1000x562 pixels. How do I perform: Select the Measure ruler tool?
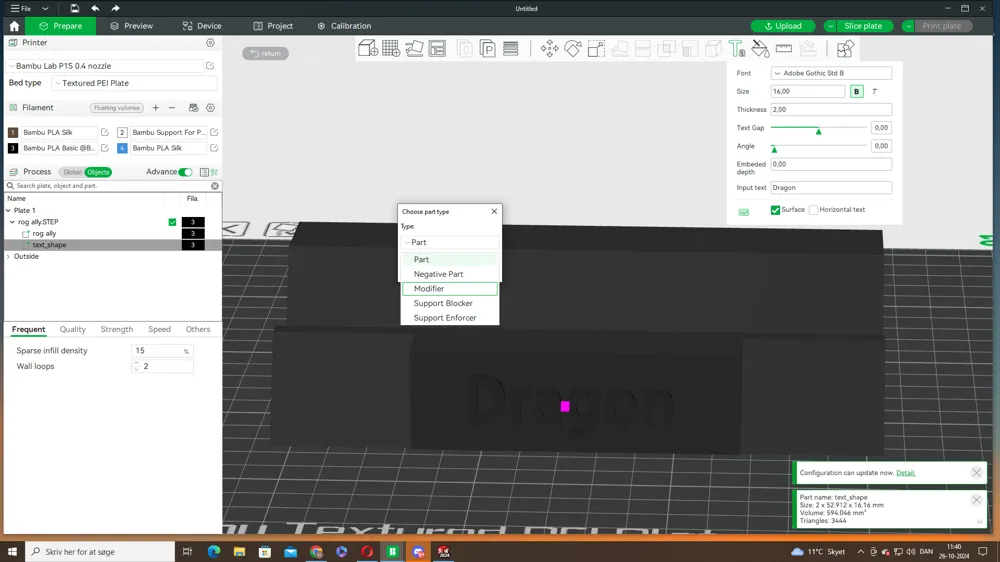[784, 48]
